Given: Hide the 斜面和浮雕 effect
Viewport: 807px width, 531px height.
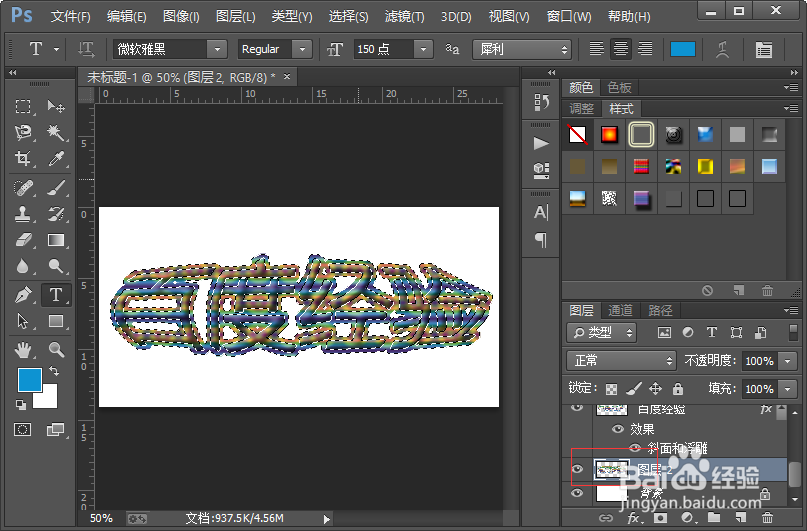Looking at the screenshot, I should (x=636, y=448).
